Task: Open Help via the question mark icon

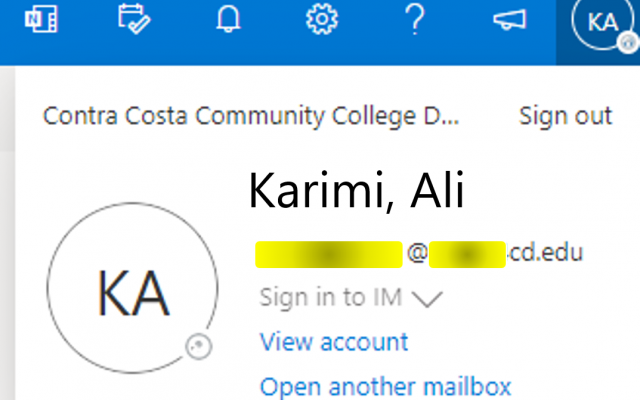Action: coord(415,19)
